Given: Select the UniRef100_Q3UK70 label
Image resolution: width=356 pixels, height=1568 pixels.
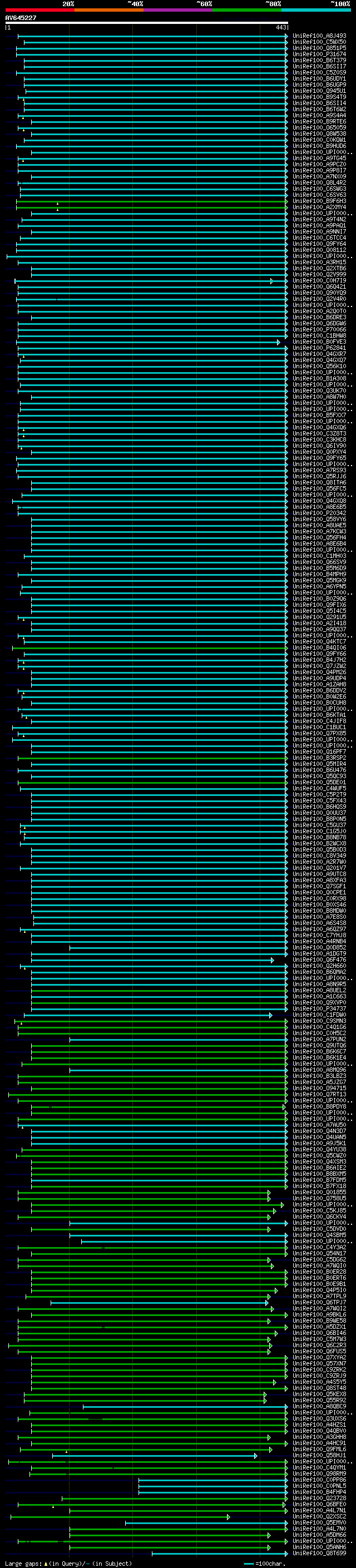Looking at the screenshot, I should (x=319, y=391).
